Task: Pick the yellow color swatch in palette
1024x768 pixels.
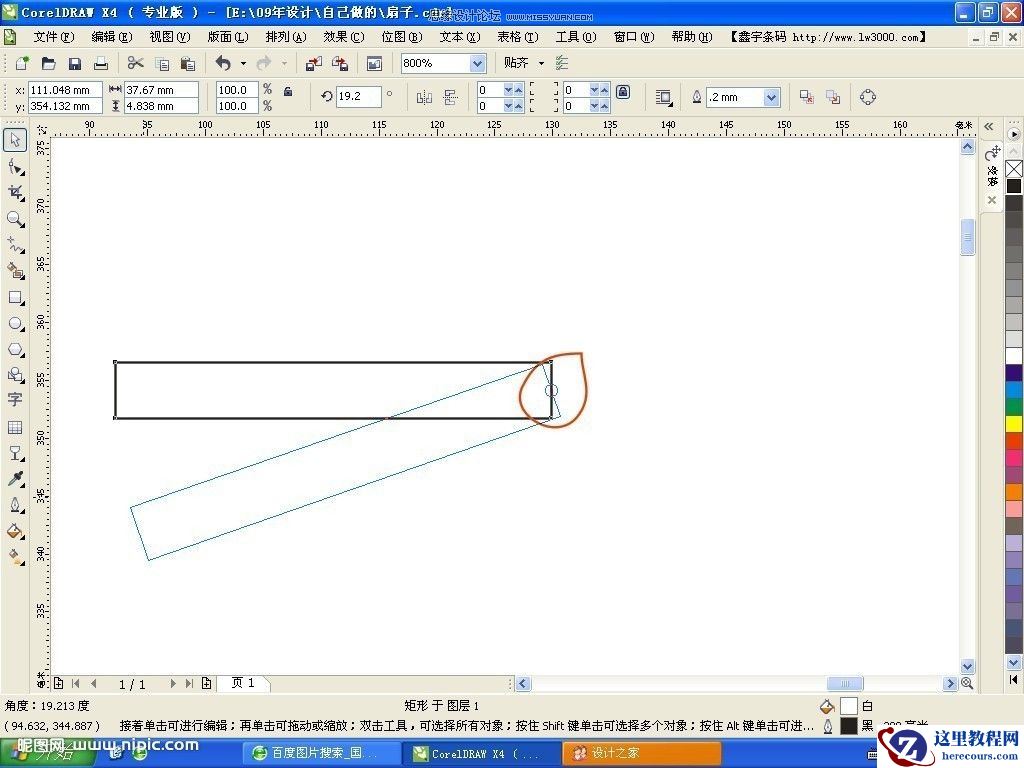Action: point(1014,424)
